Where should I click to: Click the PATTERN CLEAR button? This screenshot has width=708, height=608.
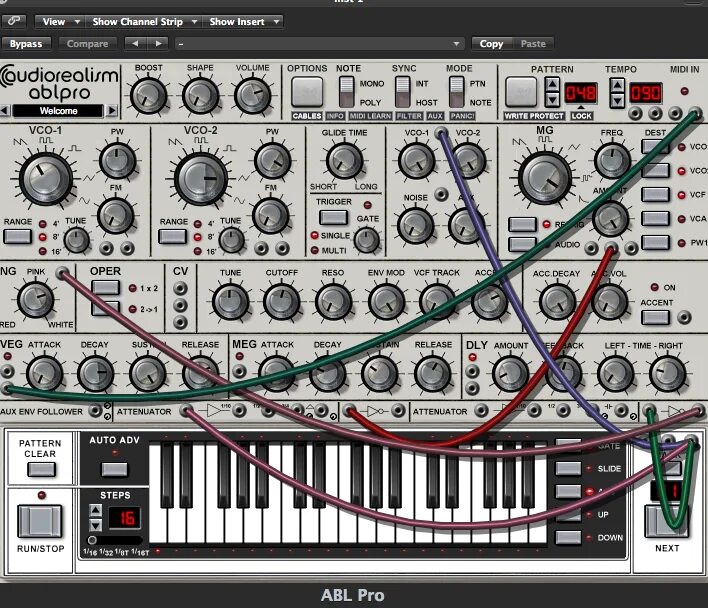pyautogui.click(x=41, y=469)
